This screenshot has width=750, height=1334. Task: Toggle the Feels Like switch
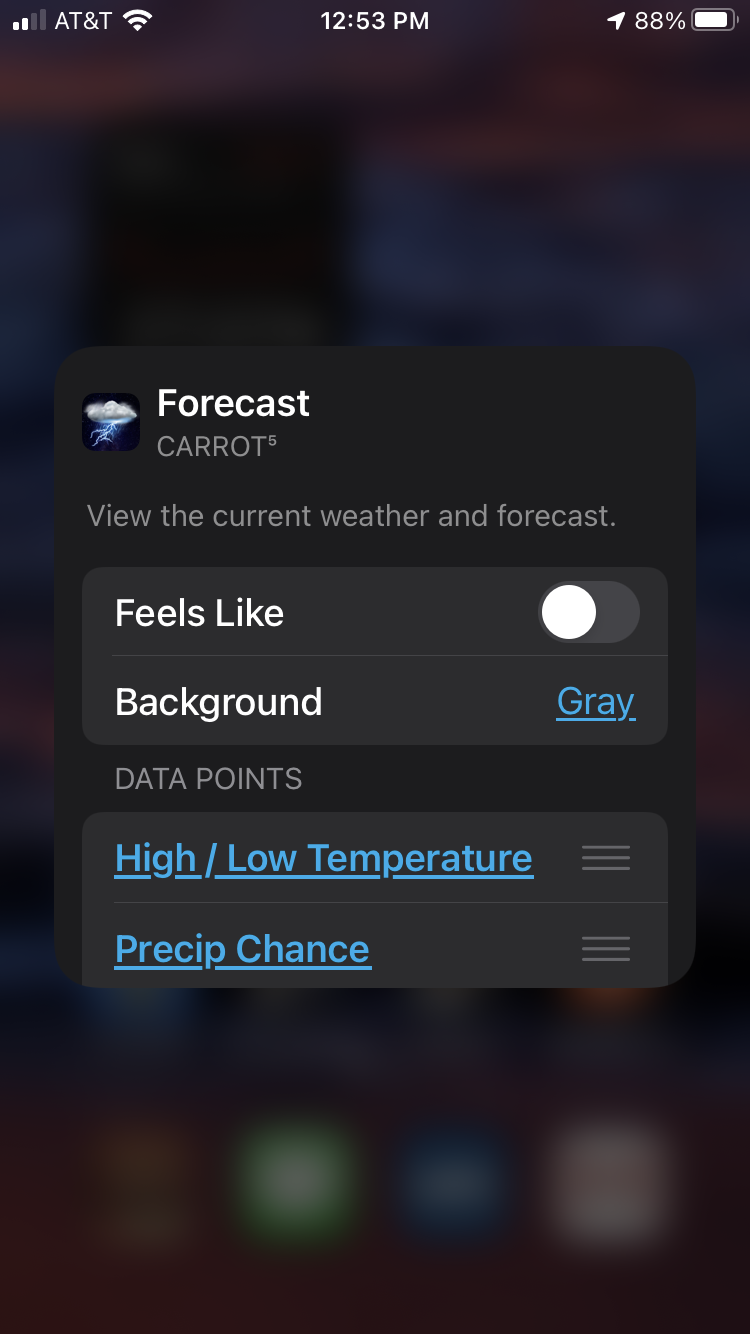point(589,612)
